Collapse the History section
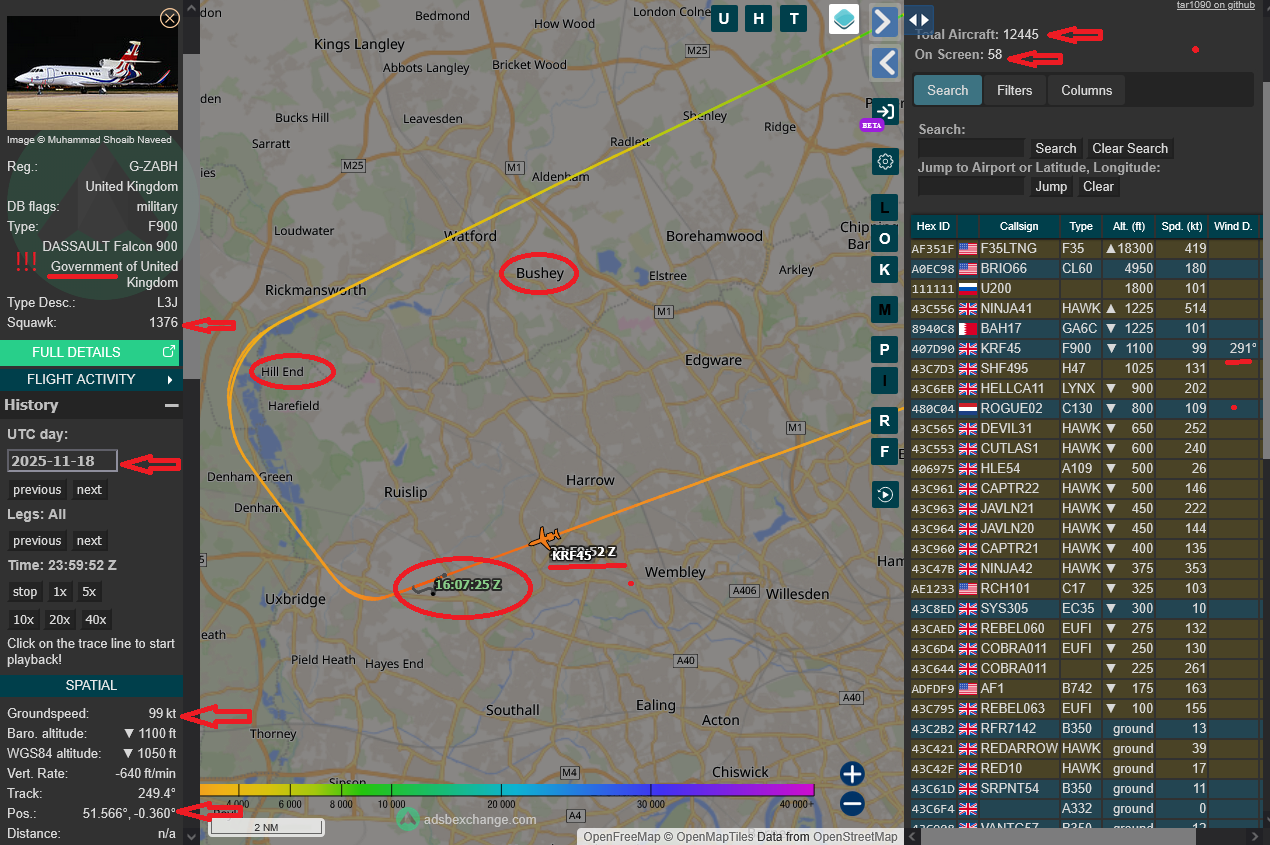Viewport: 1270px width, 845px height. (171, 405)
